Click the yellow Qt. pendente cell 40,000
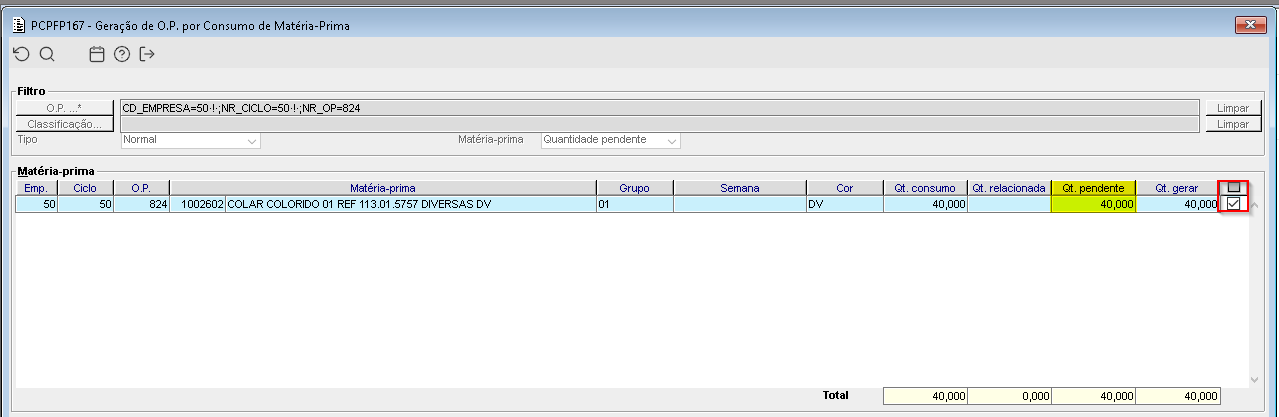This screenshot has height=417, width=1279. pos(1094,204)
